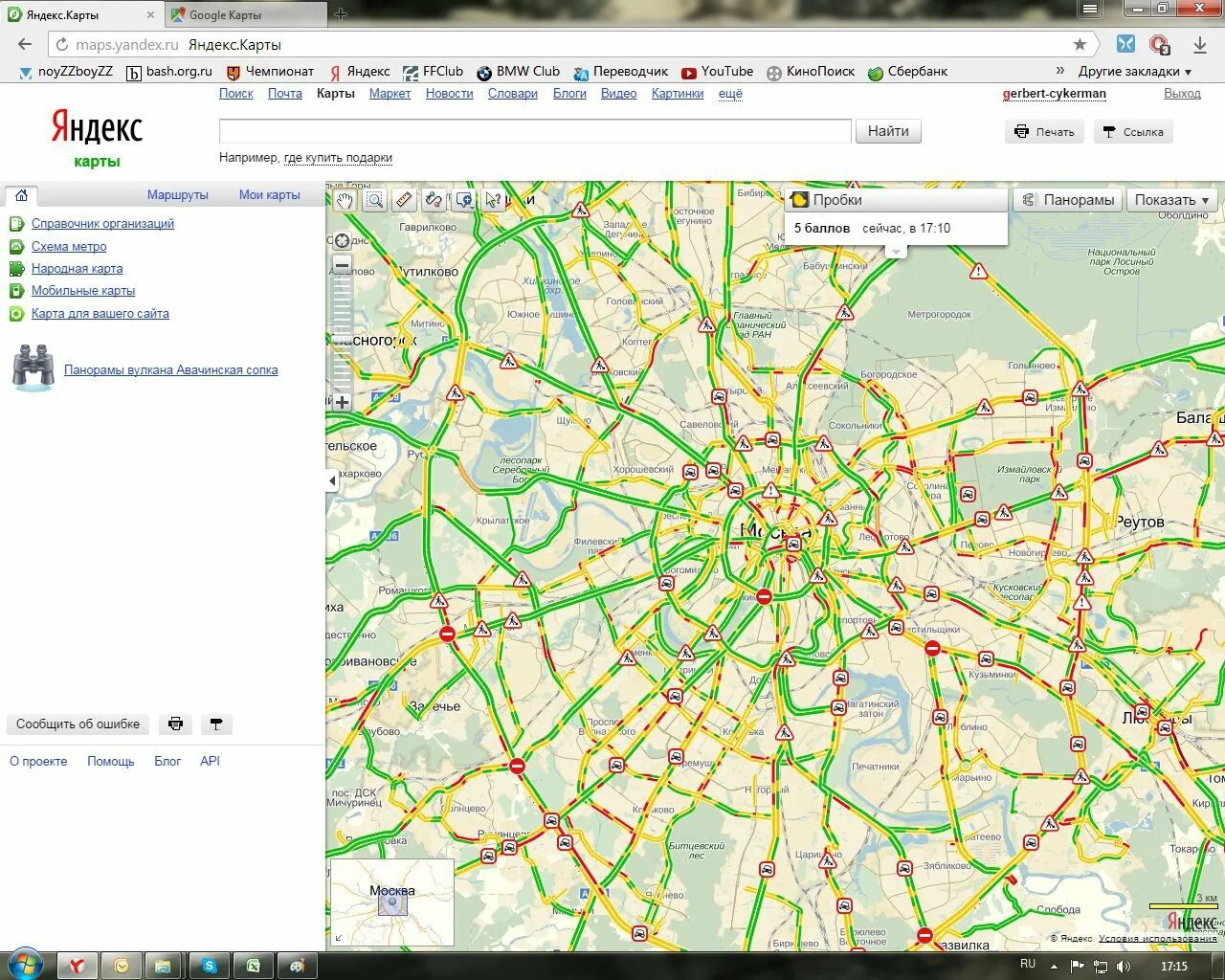1225x980 pixels.
Task: Click the gerbert-cykerman account name
Action: tap(1055, 94)
